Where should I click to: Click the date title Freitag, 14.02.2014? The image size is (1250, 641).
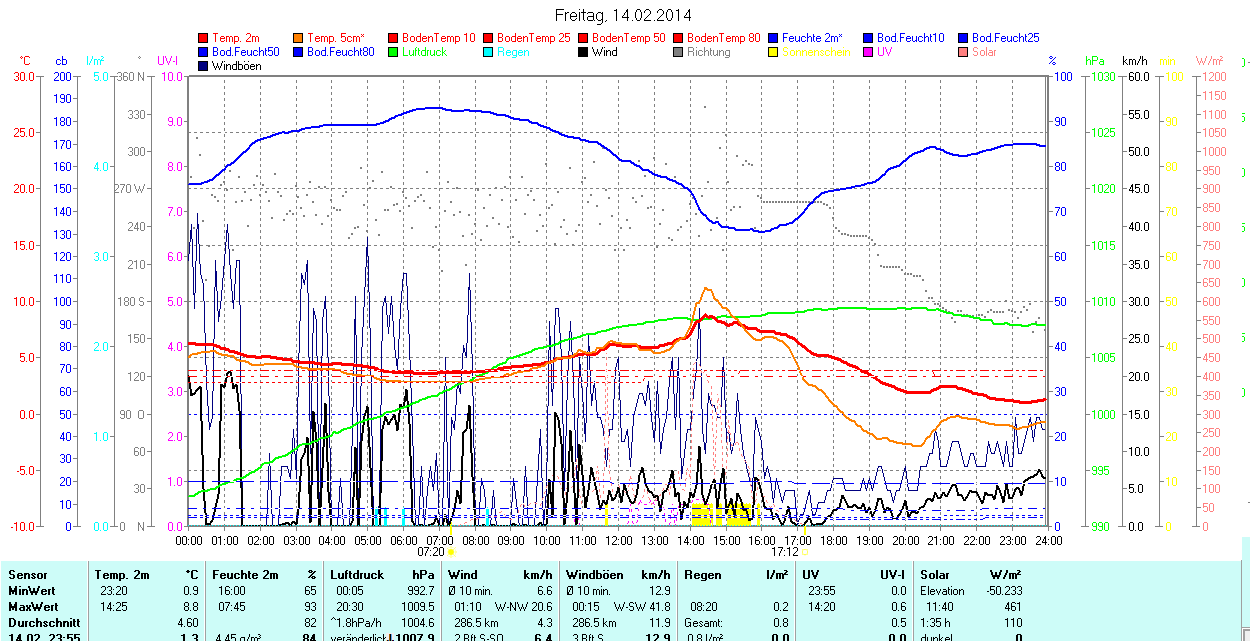click(623, 15)
